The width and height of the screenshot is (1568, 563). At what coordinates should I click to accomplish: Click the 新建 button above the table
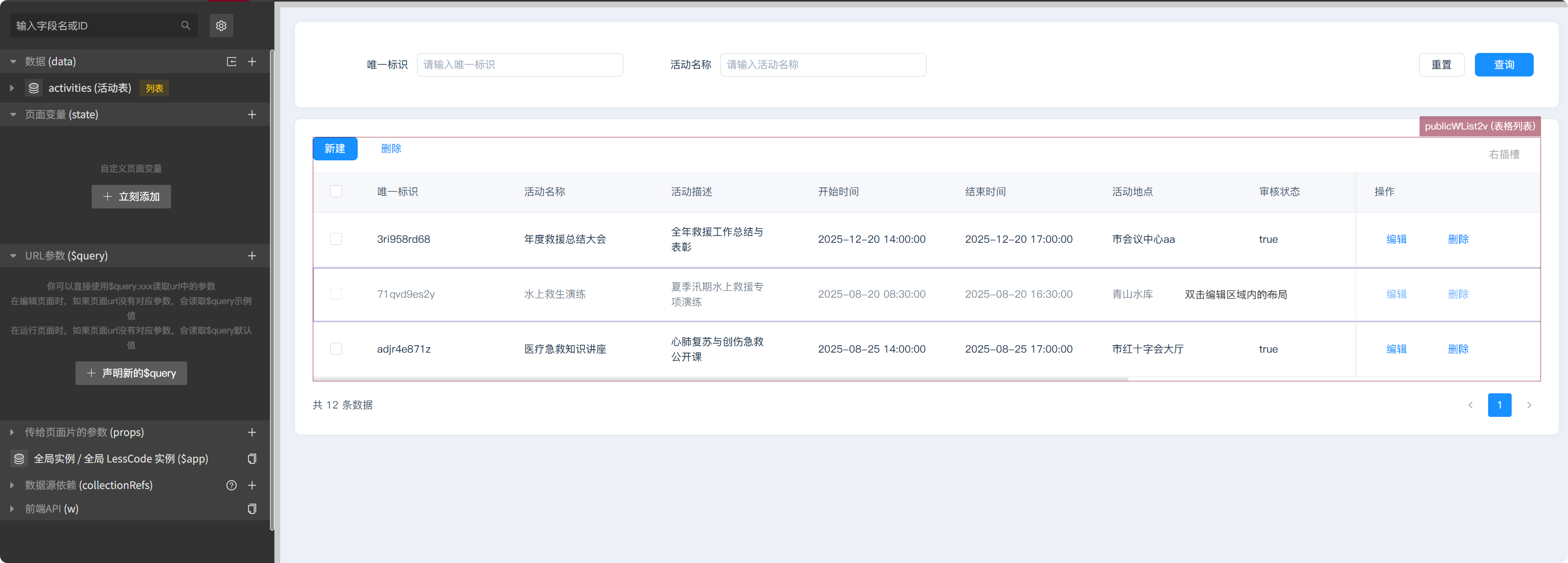pos(335,149)
